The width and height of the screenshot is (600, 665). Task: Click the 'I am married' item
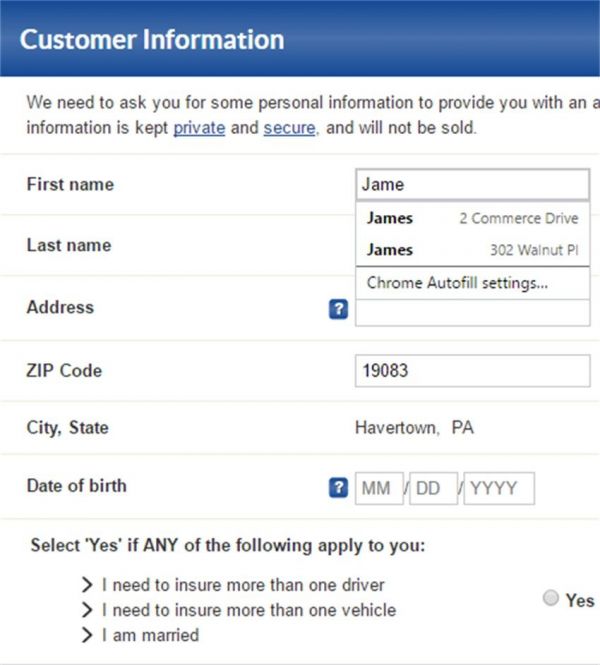click(x=150, y=635)
